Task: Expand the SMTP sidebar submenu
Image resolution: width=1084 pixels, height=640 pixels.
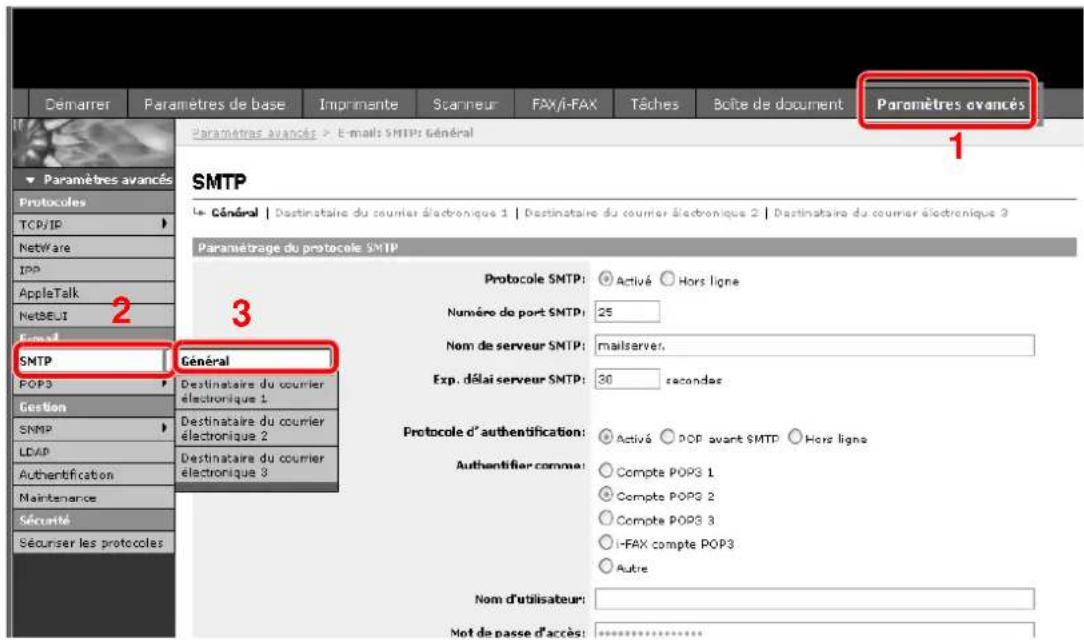Action: [x=94, y=361]
